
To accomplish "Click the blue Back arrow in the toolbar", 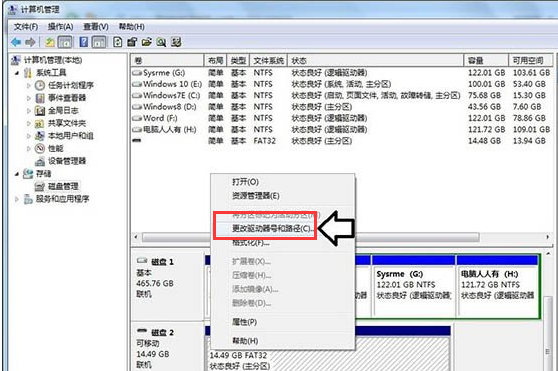I will click(x=16, y=42).
